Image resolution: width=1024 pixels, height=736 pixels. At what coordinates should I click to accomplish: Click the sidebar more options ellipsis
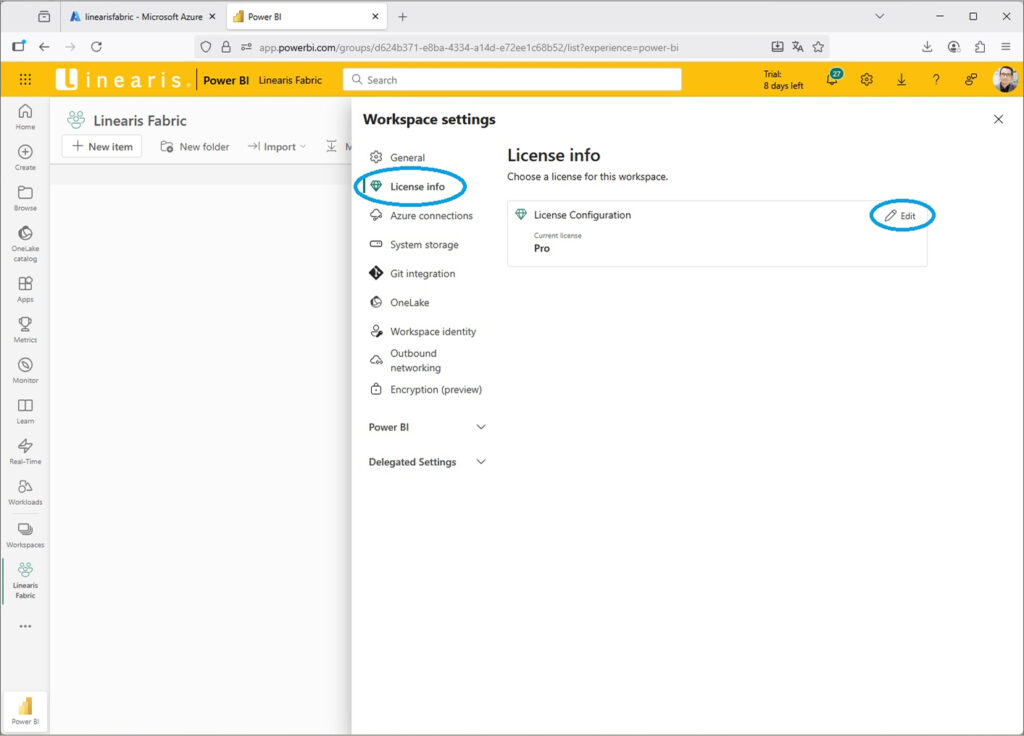25,626
